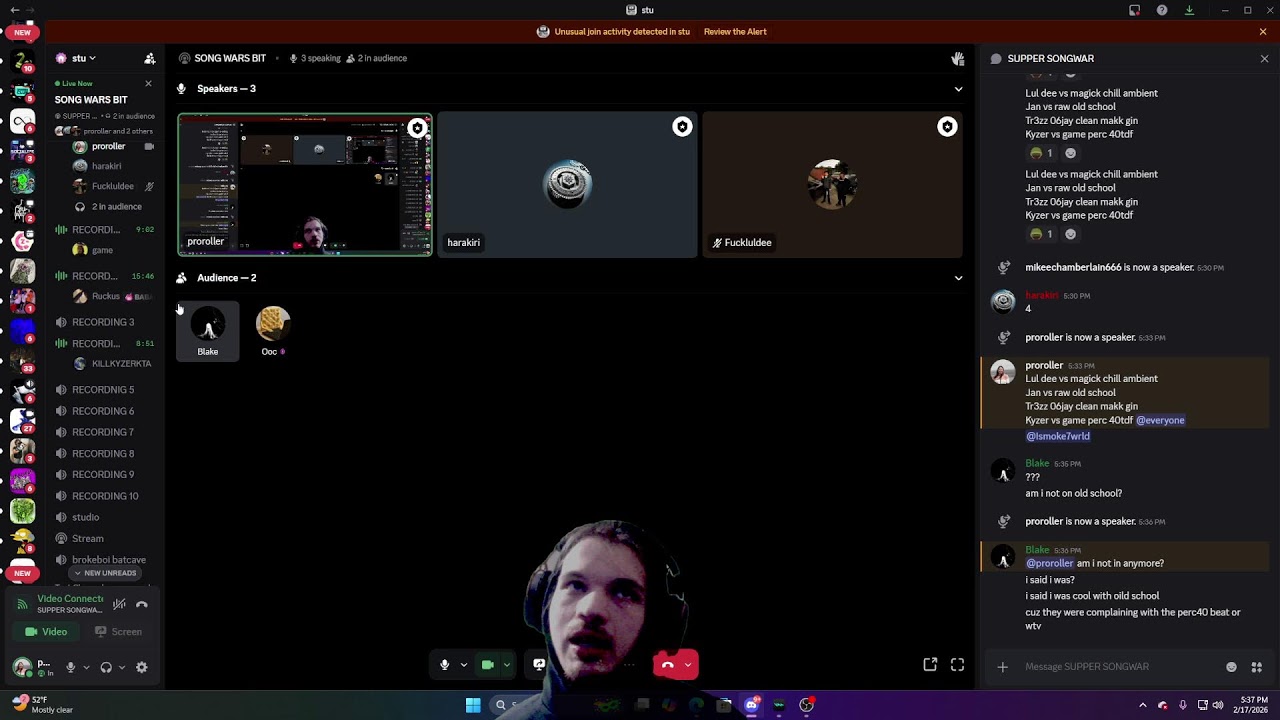Viewport: 1280px width, 720px height.
Task: Leave the stage with the red hang-up button
Action: coord(668,665)
